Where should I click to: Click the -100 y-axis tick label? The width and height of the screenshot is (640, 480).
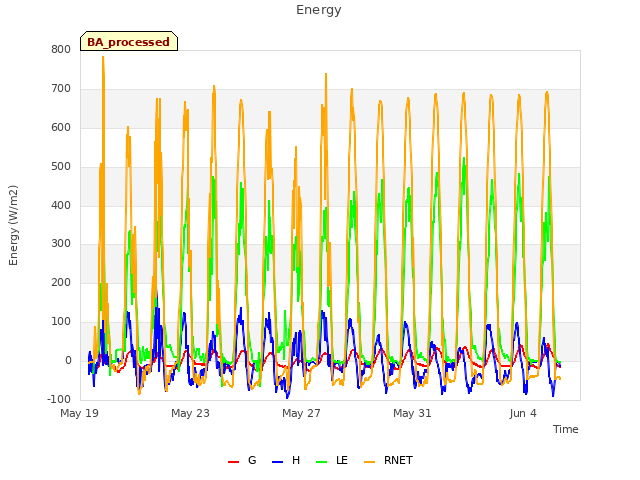click(x=59, y=399)
